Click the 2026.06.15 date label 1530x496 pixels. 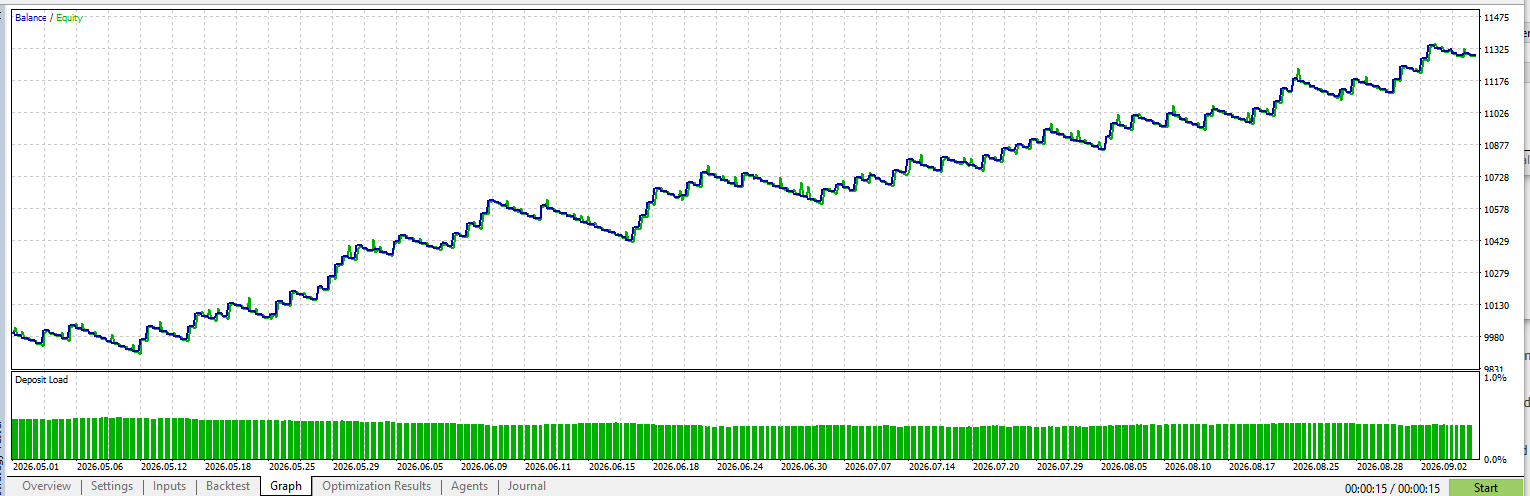click(610, 466)
